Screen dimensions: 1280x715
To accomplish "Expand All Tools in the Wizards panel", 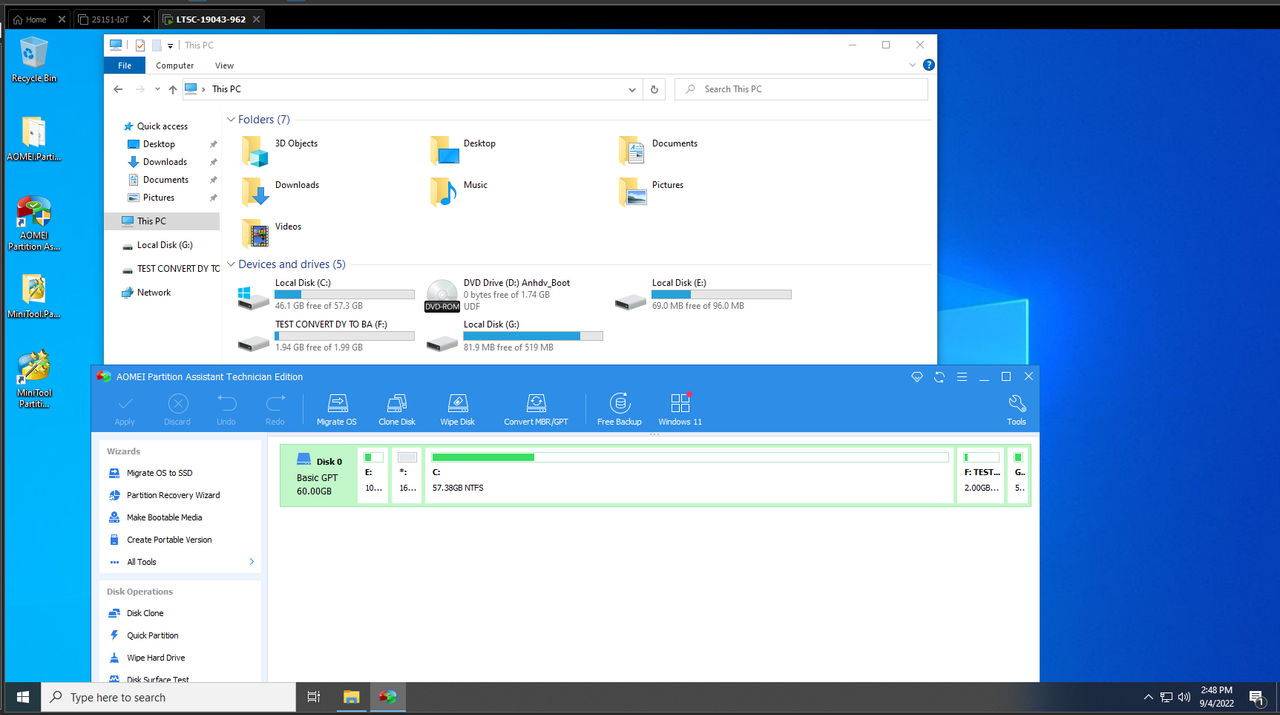I will click(x=181, y=562).
